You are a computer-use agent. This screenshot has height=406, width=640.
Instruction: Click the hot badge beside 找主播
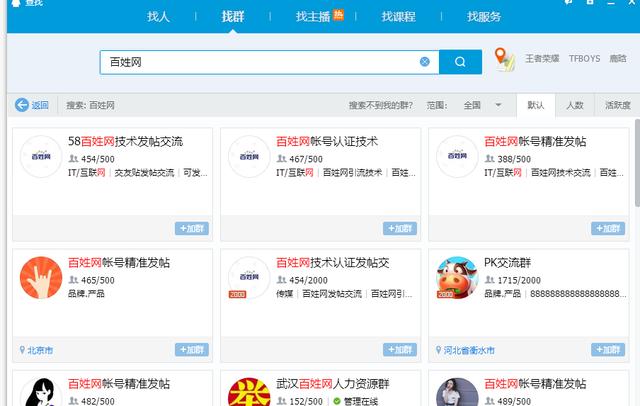click(338, 15)
